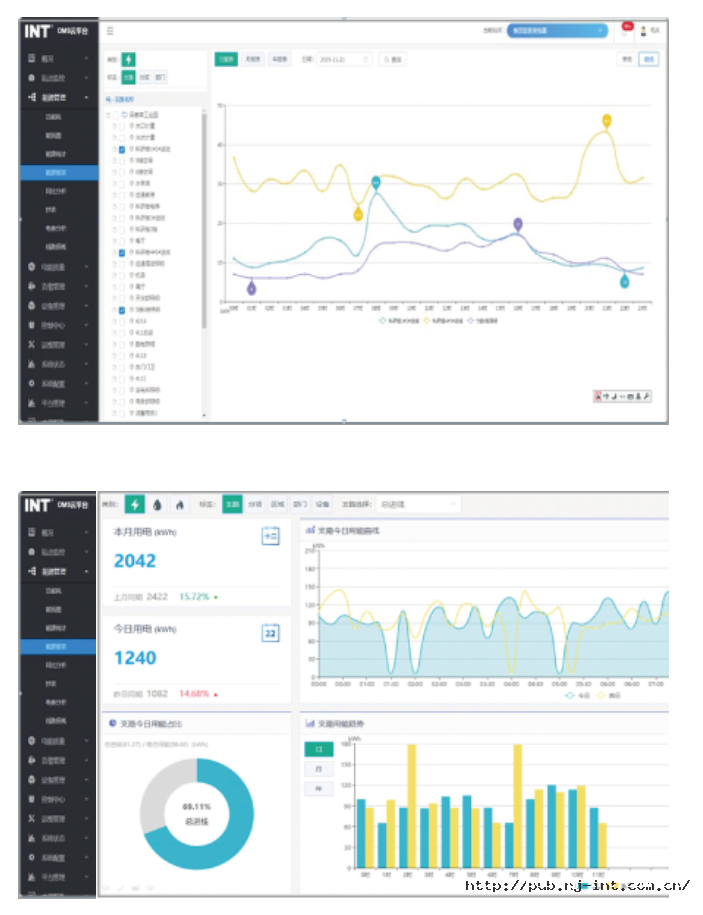The height and width of the screenshot is (915, 703).
Task: Click the tree panel vertical scrollbar
Action: pyautogui.click(x=204, y=222)
